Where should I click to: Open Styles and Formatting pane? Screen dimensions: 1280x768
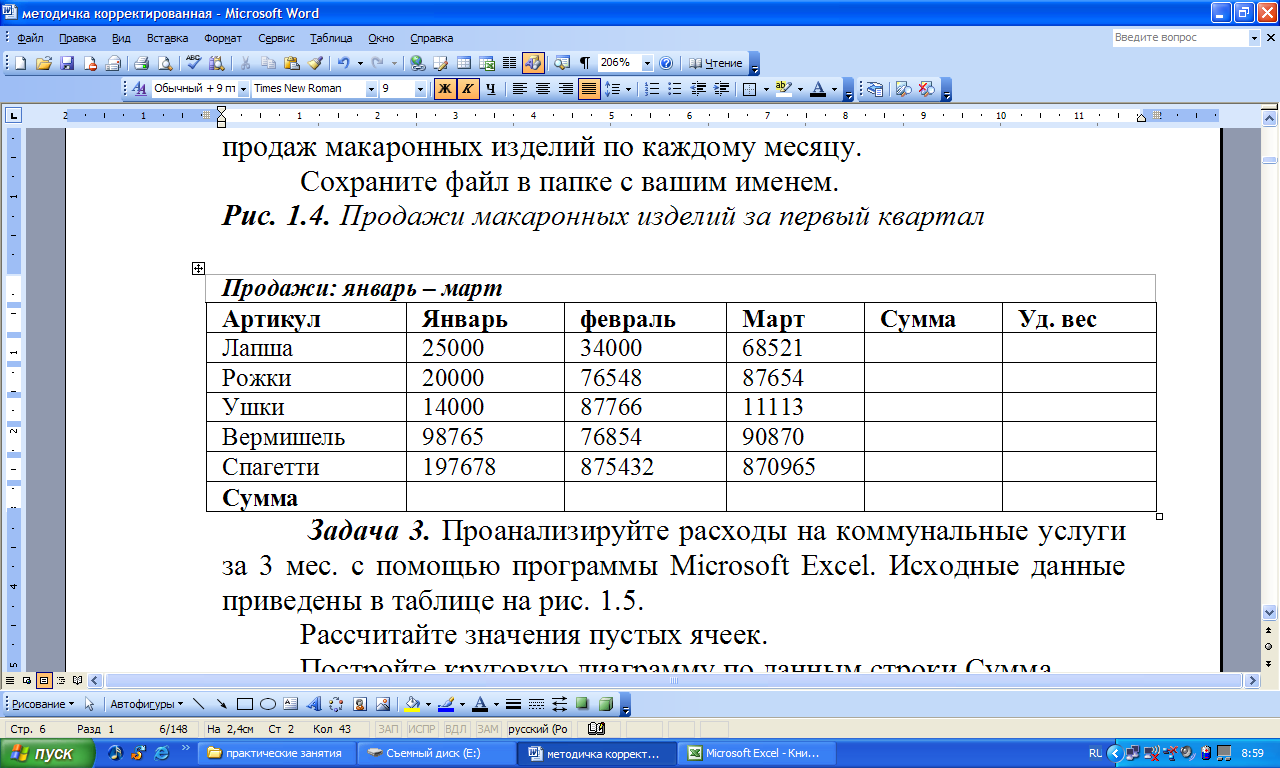[139, 88]
